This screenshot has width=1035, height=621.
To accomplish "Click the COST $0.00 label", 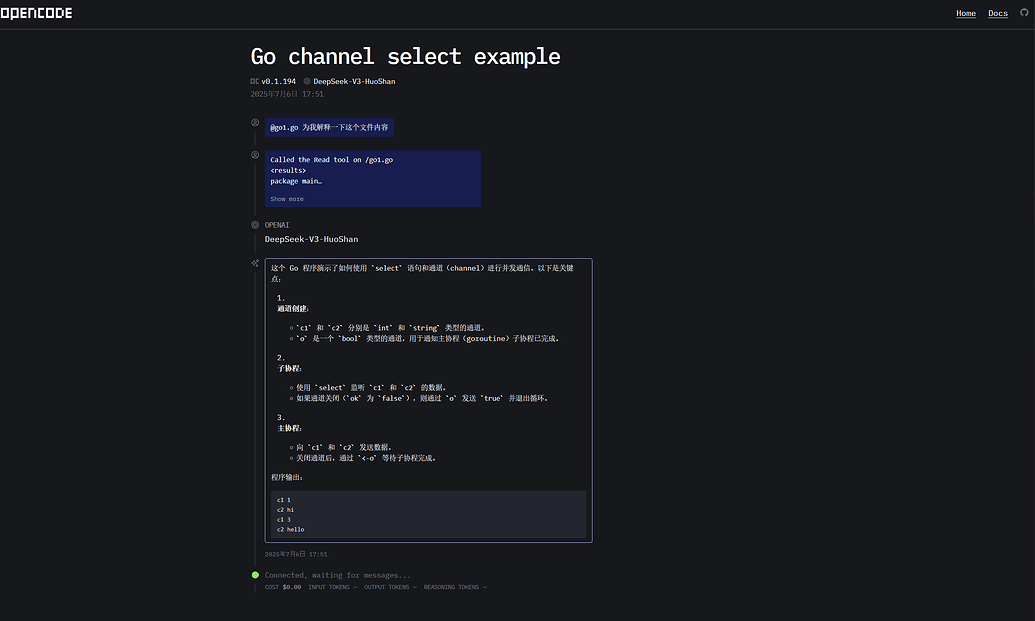I will pos(283,587).
